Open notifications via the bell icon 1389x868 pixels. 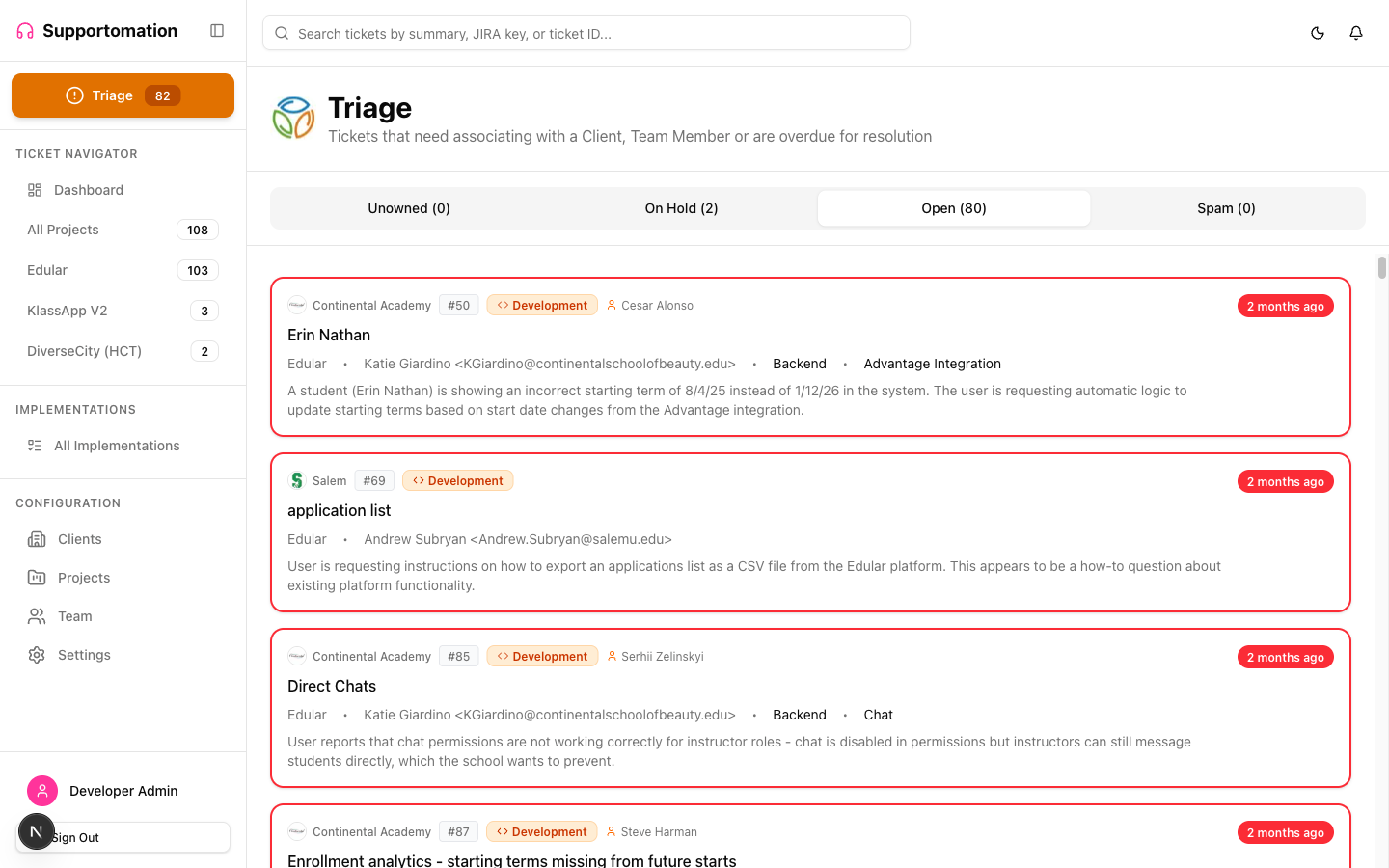[1355, 32]
